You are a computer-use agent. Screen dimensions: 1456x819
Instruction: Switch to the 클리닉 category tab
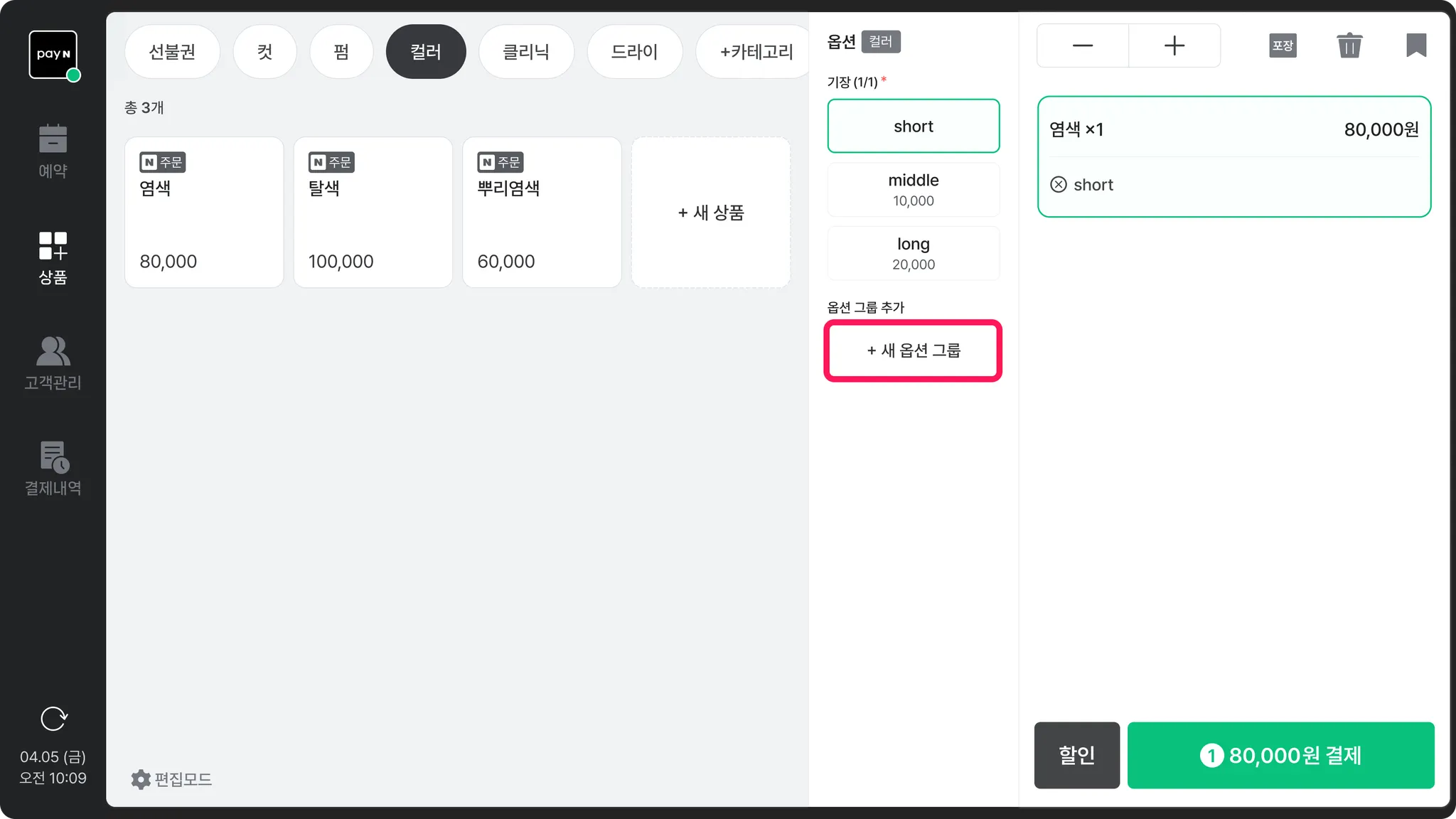[x=525, y=52]
